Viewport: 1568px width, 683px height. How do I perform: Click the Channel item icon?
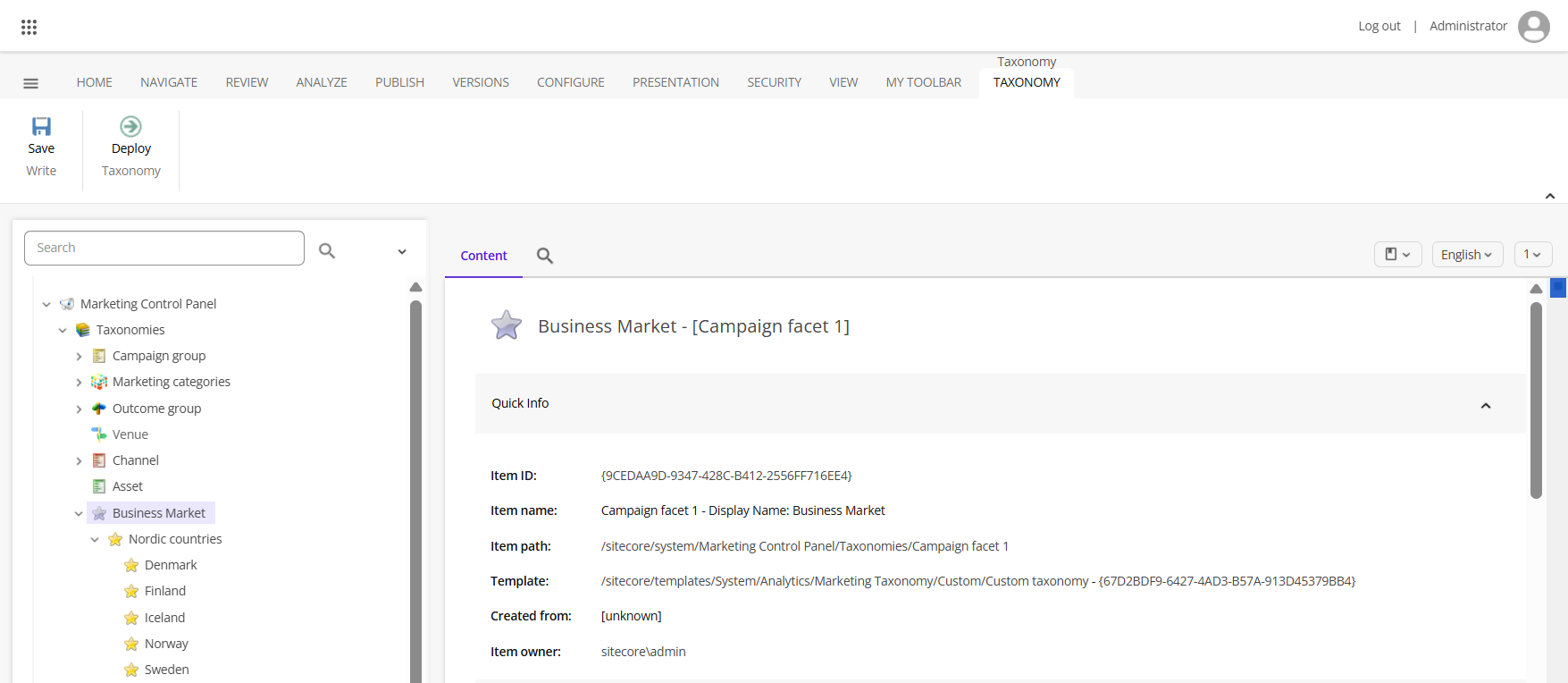[x=99, y=460]
